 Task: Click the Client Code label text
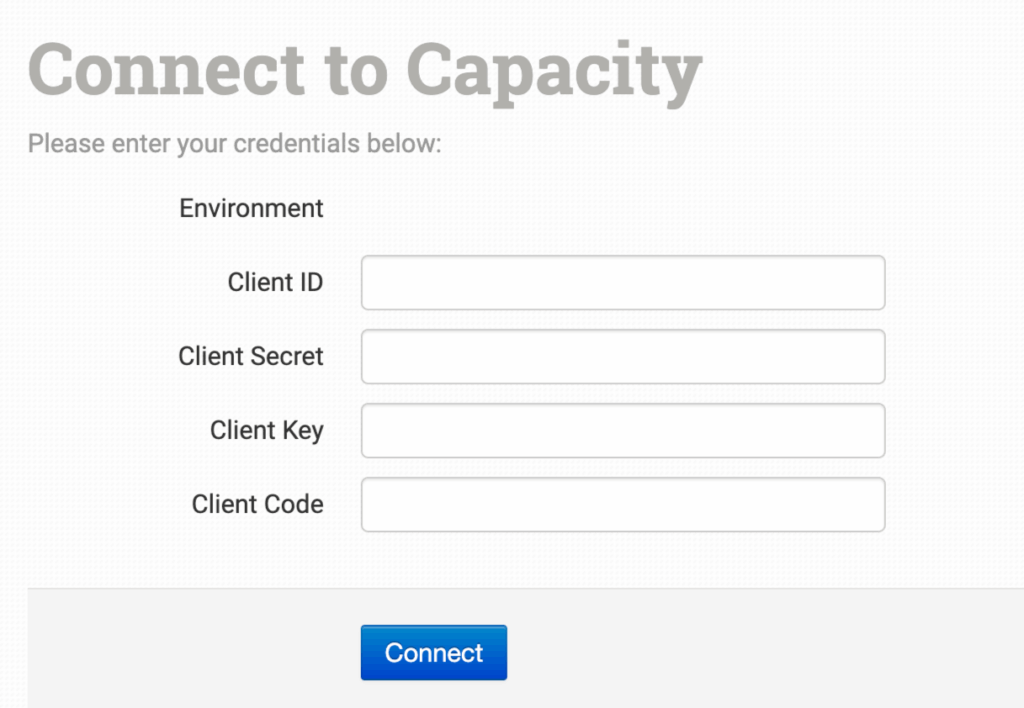pos(257,504)
